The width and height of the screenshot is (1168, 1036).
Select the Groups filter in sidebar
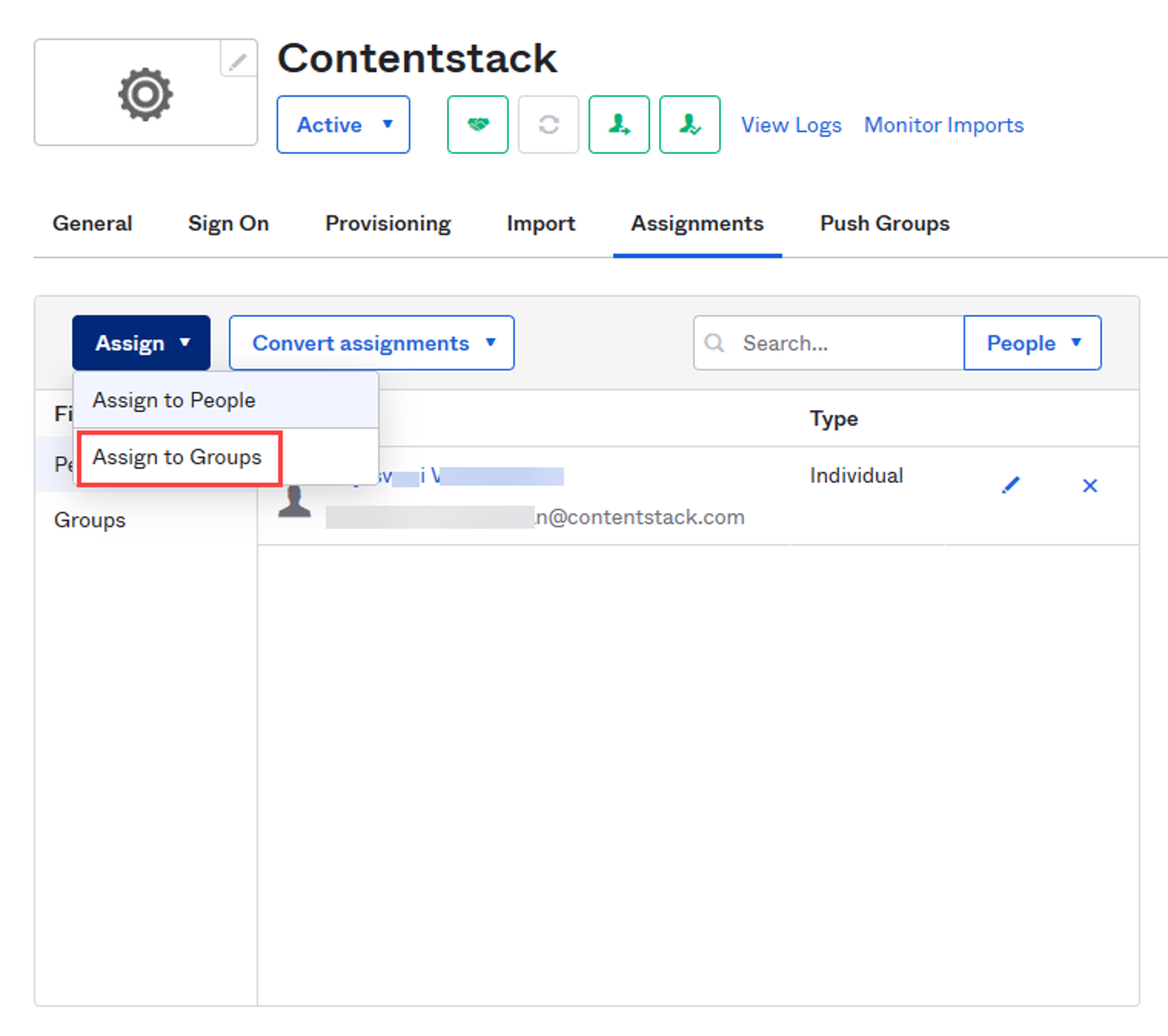90,520
